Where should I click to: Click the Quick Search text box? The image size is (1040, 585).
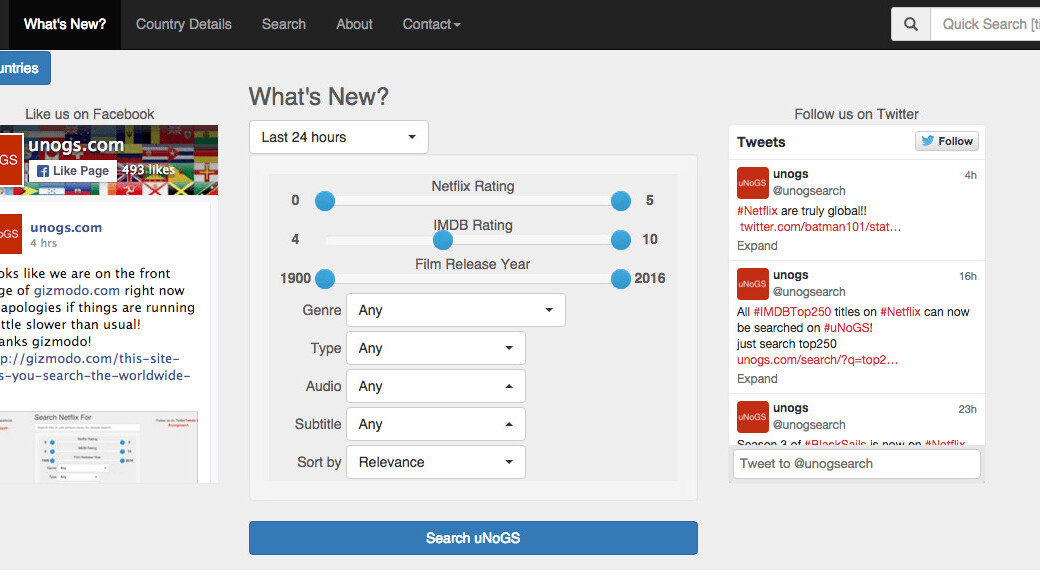click(985, 24)
